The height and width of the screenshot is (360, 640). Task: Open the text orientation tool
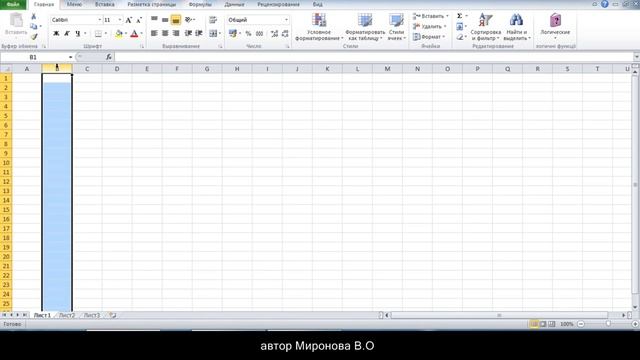point(189,19)
